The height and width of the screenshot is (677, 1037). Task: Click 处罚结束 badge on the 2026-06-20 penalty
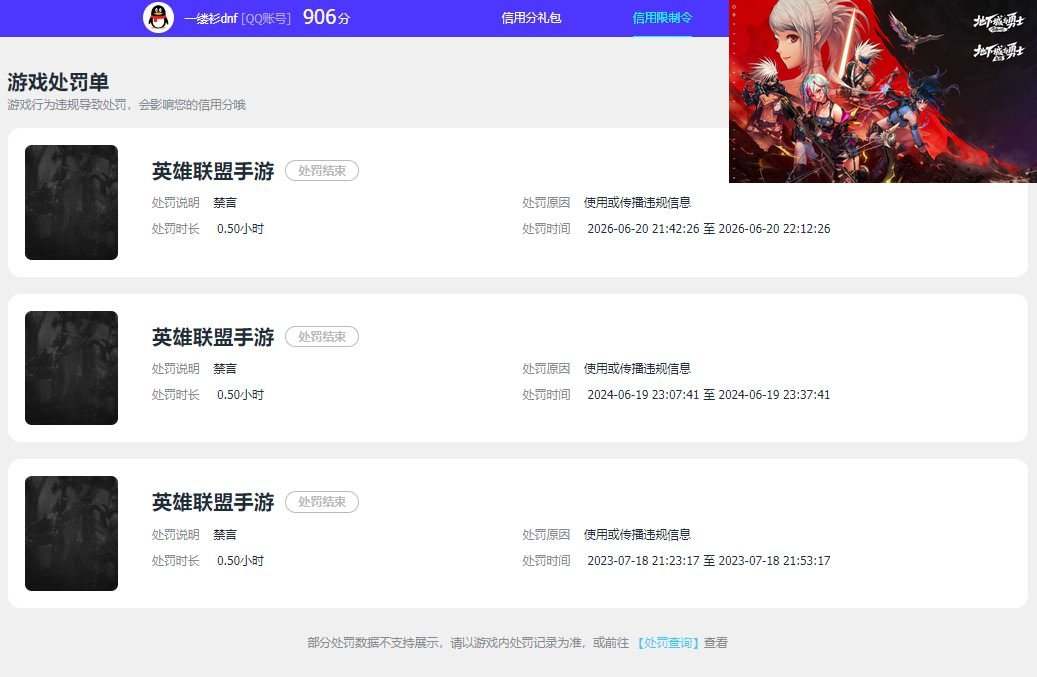pyautogui.click(x=322, y=171)
